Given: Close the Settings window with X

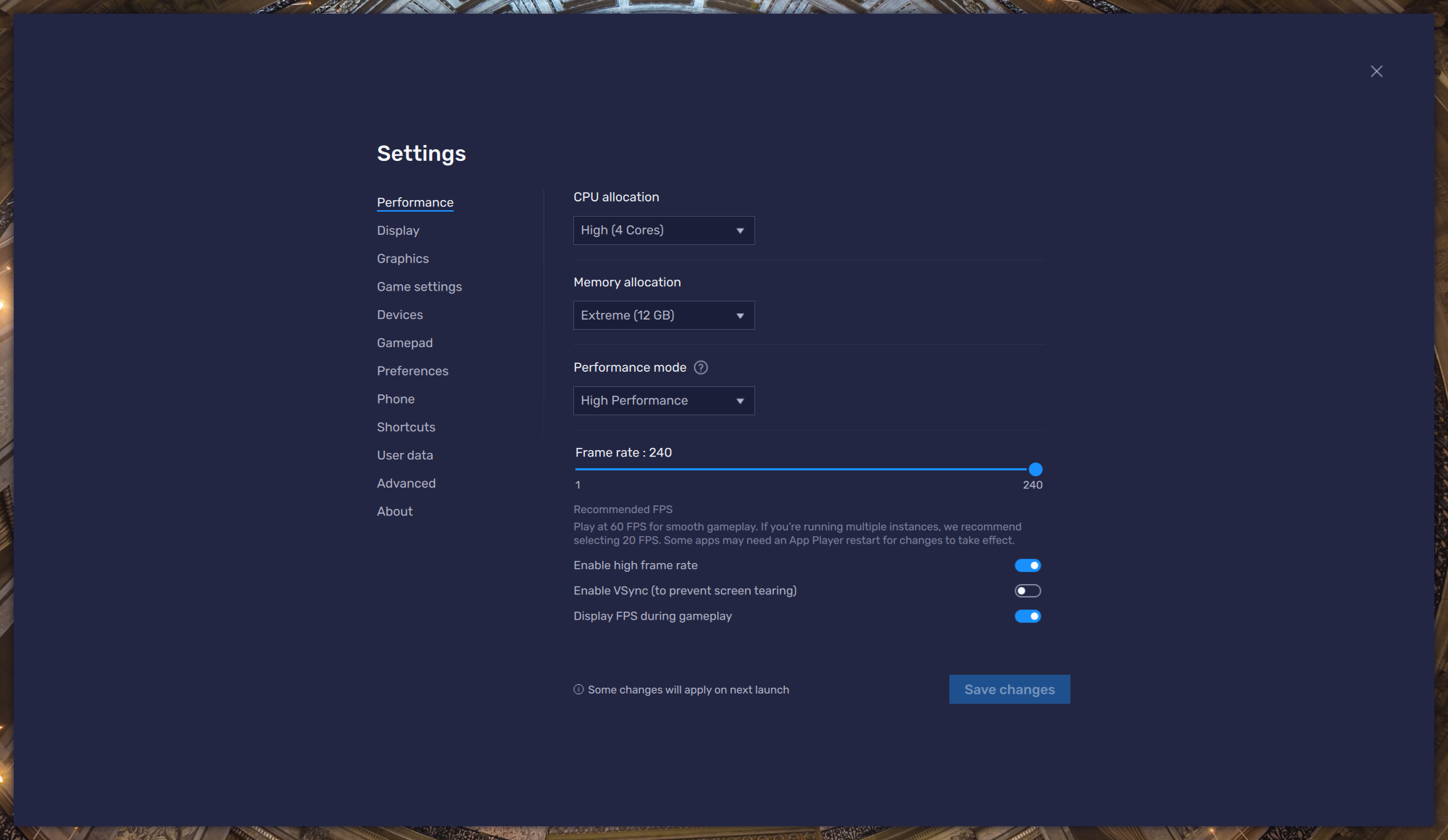Looking at the screenshot, I should (x=1376, y=71).
